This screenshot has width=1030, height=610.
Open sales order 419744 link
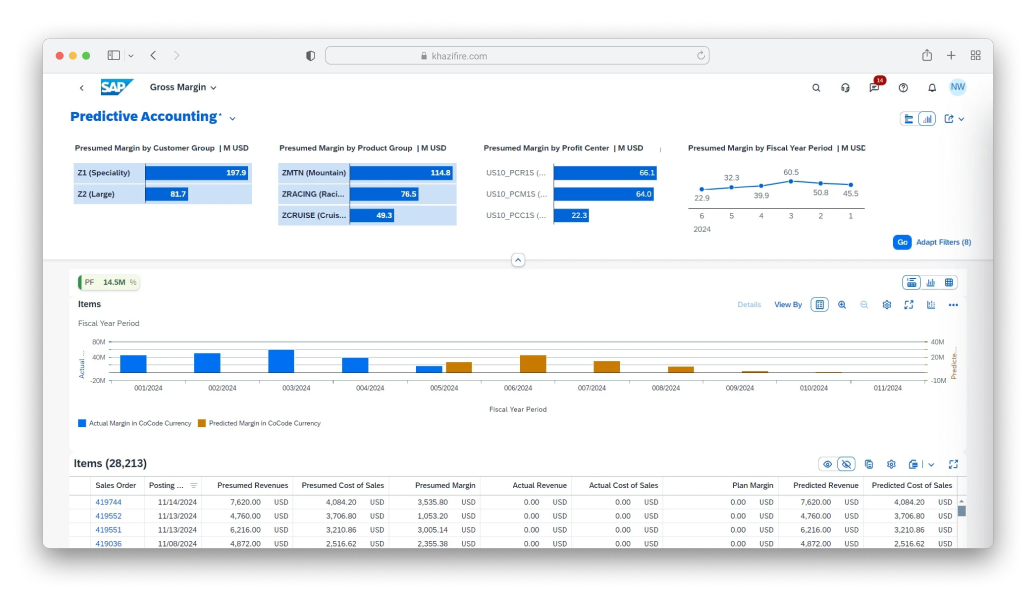click(x=108, y=502)
